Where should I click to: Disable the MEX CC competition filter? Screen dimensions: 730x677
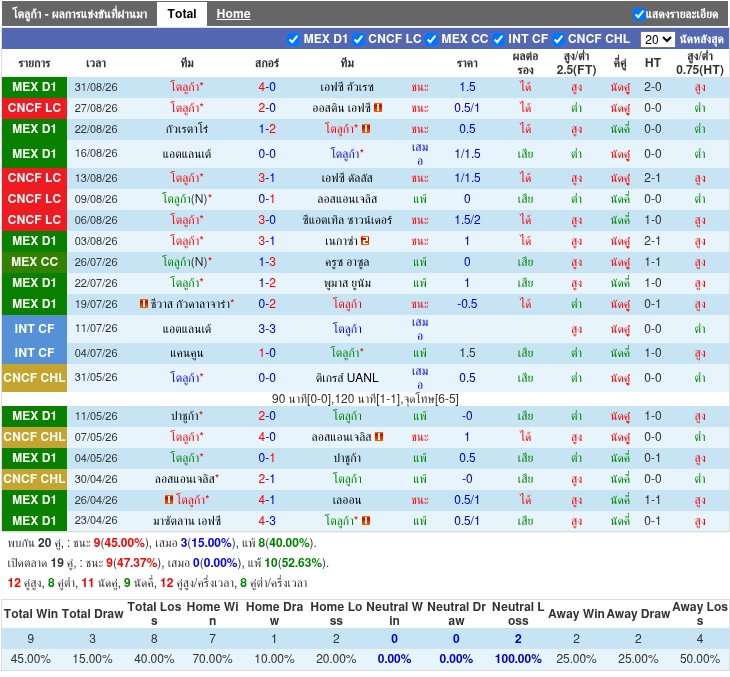[x=431, y=40]
